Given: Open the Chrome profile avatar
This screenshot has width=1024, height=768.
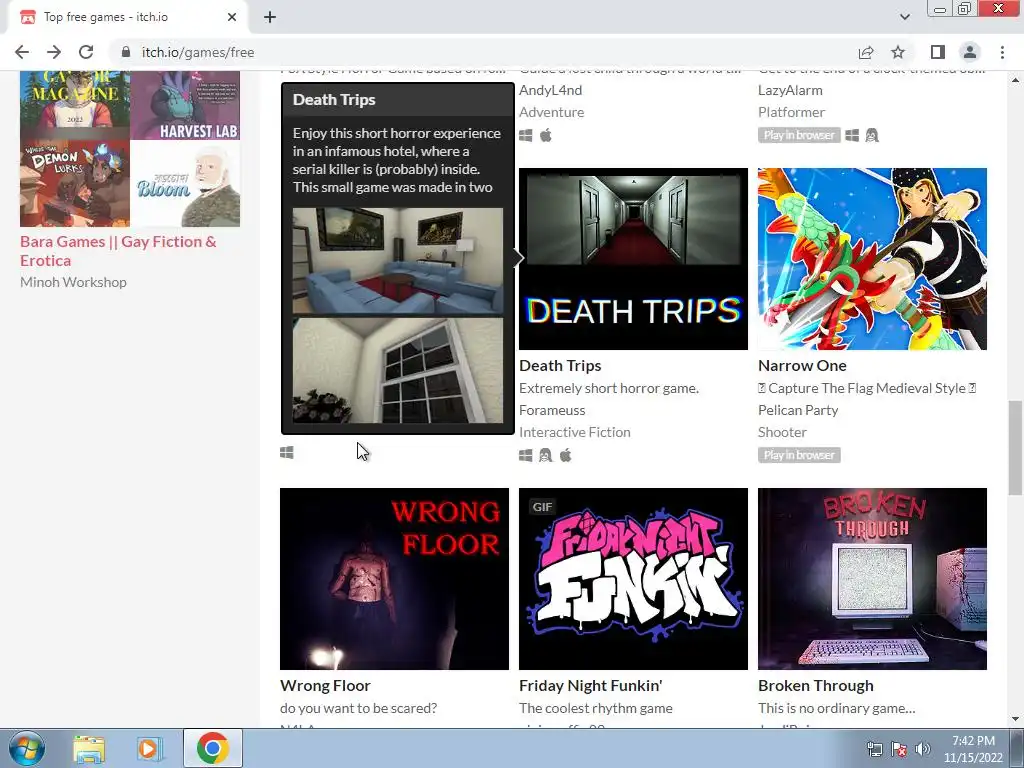Looking at the screenshot, I should point(970,52).
